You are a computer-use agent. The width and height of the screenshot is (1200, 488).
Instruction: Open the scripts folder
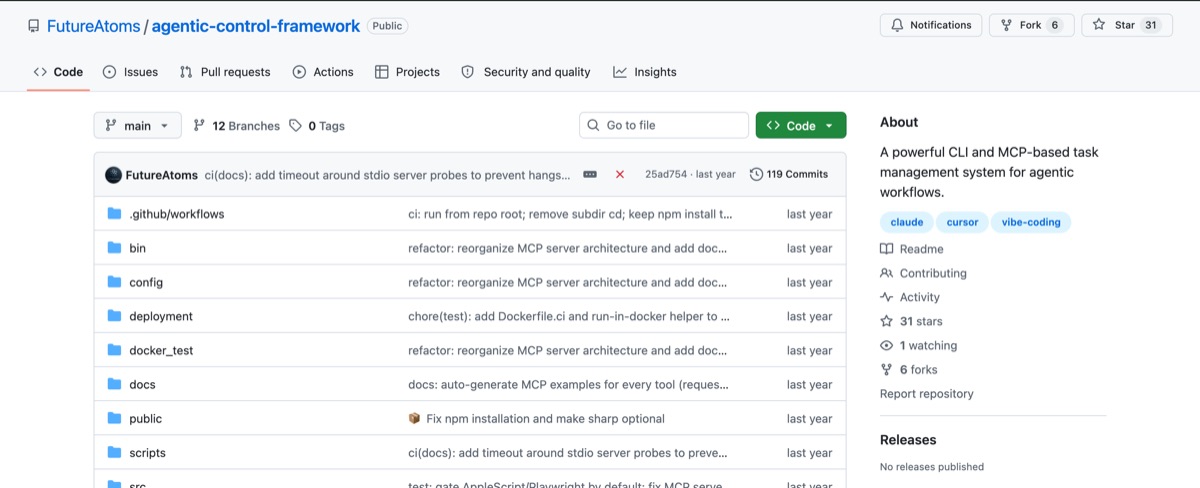pos(147,452)
